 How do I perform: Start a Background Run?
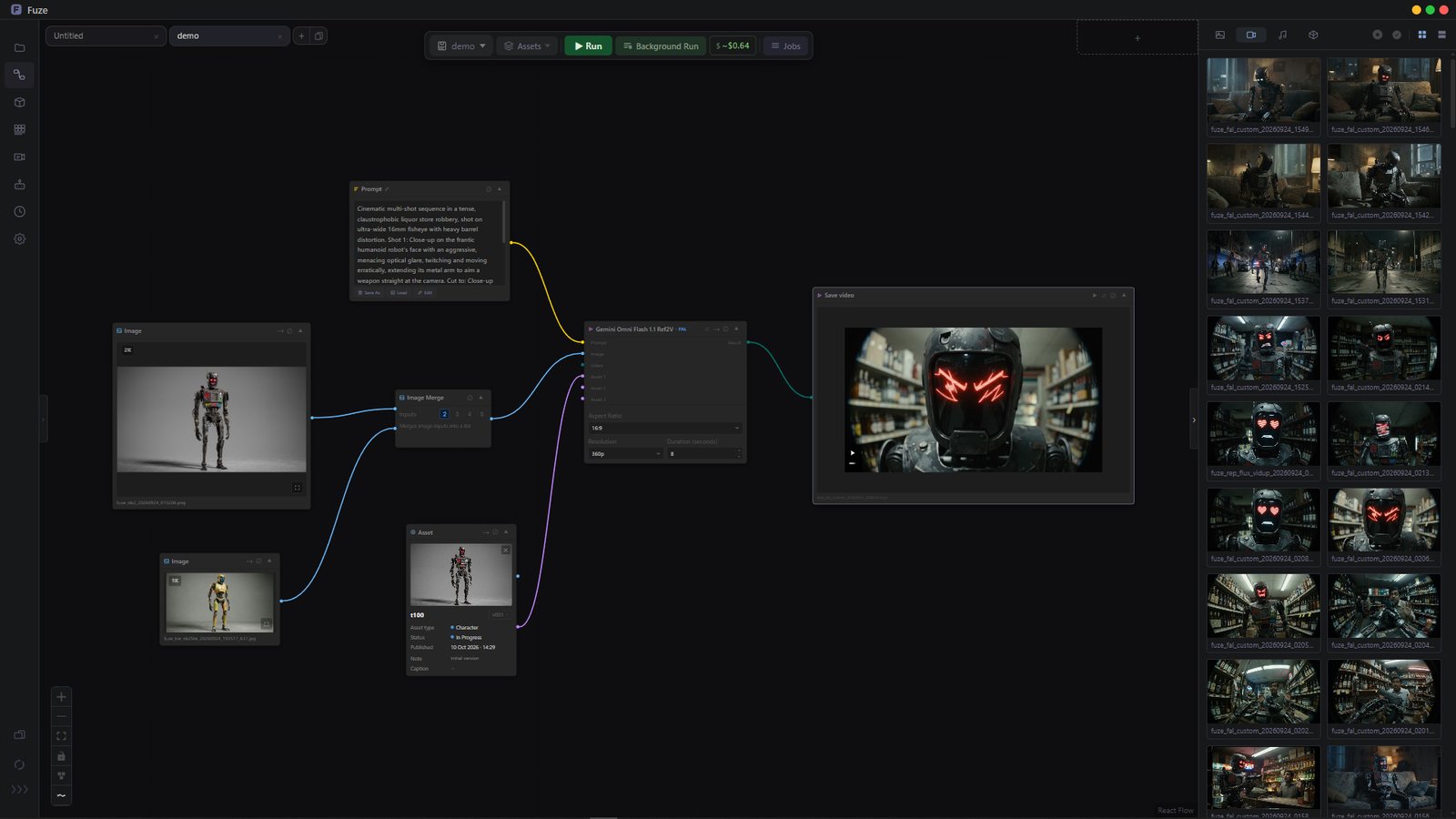pyautogui.click(x=661, y=45)
